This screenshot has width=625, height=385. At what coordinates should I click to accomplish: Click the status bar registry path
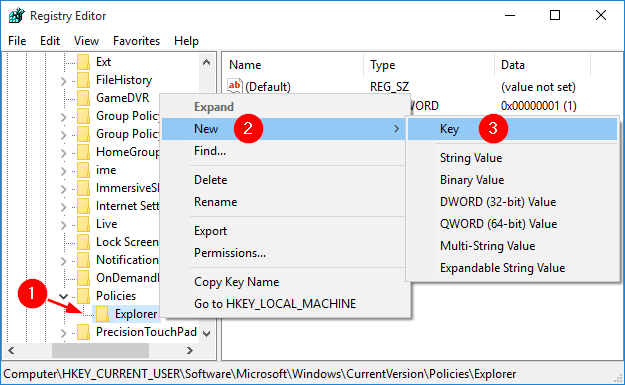point(259,374)
